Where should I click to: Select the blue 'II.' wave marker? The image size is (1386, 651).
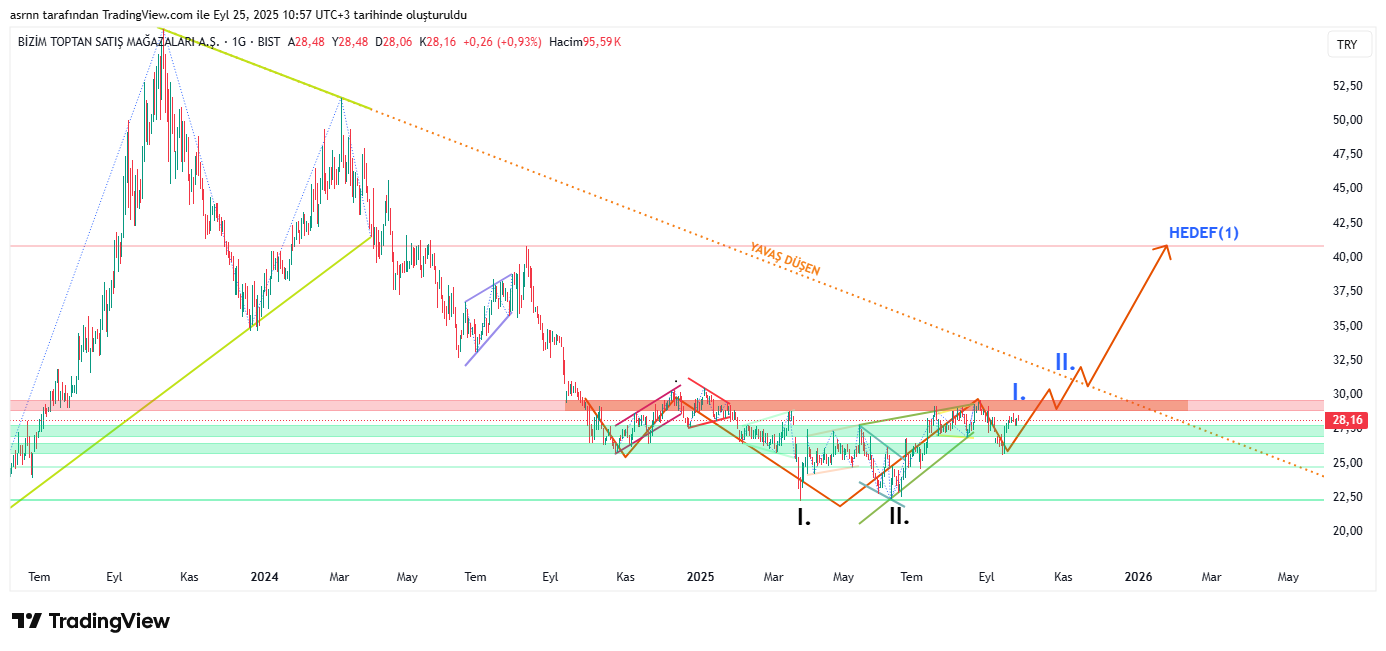[x=1065, y=362]
